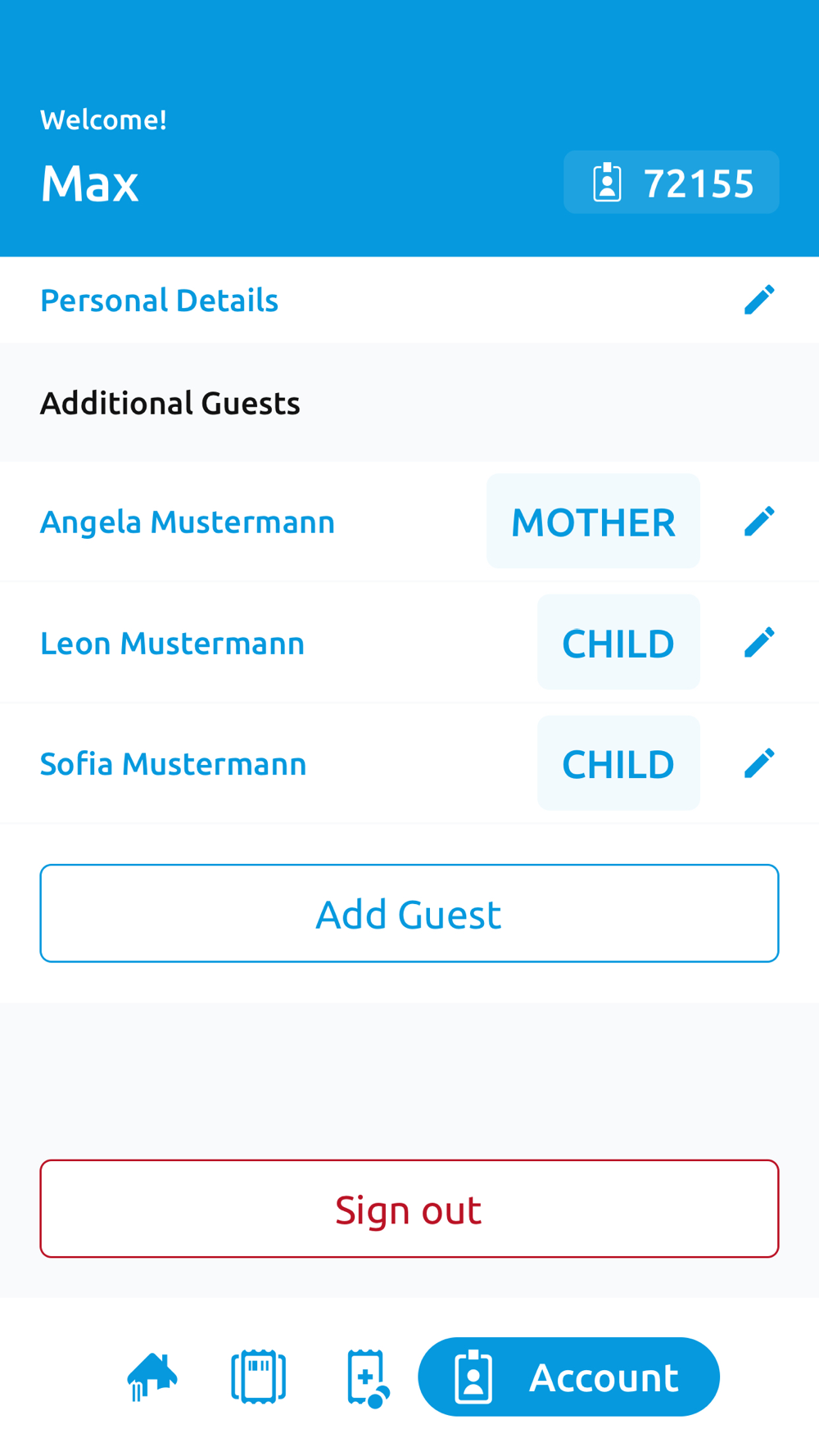The image size is (819, 1456).
Task: Open Angela Mustermann's name
Action: tap(188, 522)
